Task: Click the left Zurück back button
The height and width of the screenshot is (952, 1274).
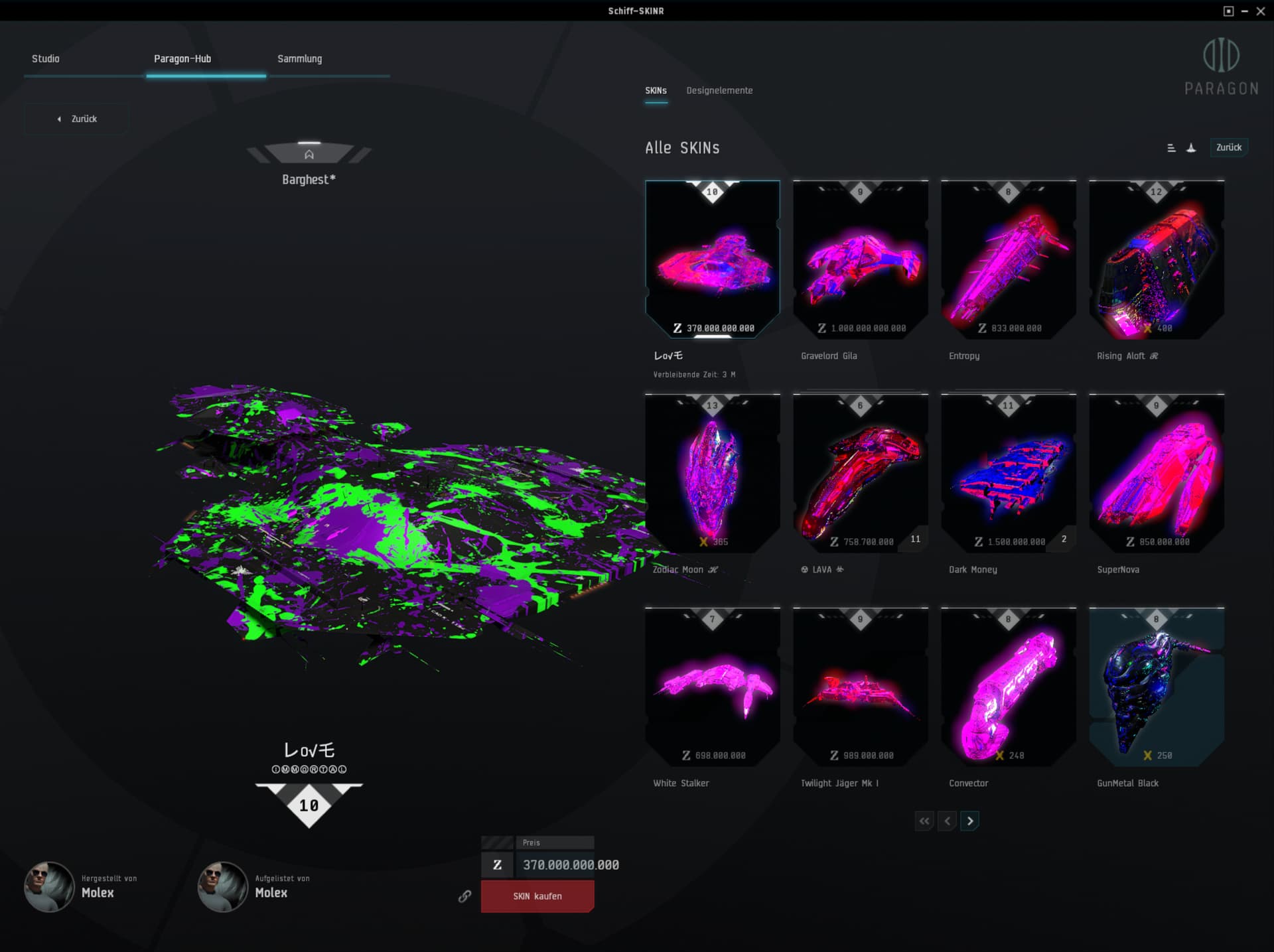Action: pyautogui.click(x=77, y=119)
